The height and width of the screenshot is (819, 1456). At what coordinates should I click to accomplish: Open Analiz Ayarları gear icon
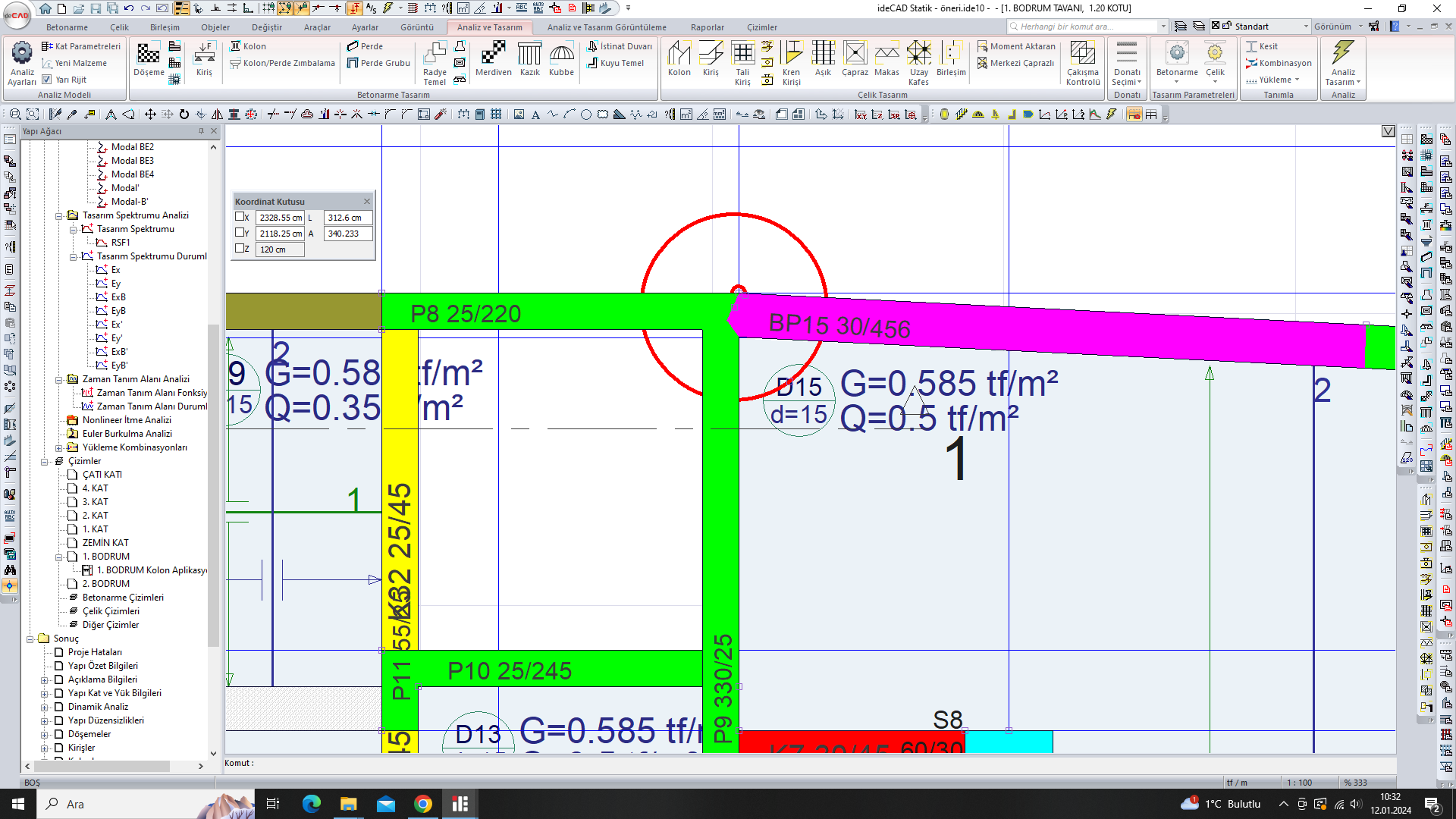point(22,53)
